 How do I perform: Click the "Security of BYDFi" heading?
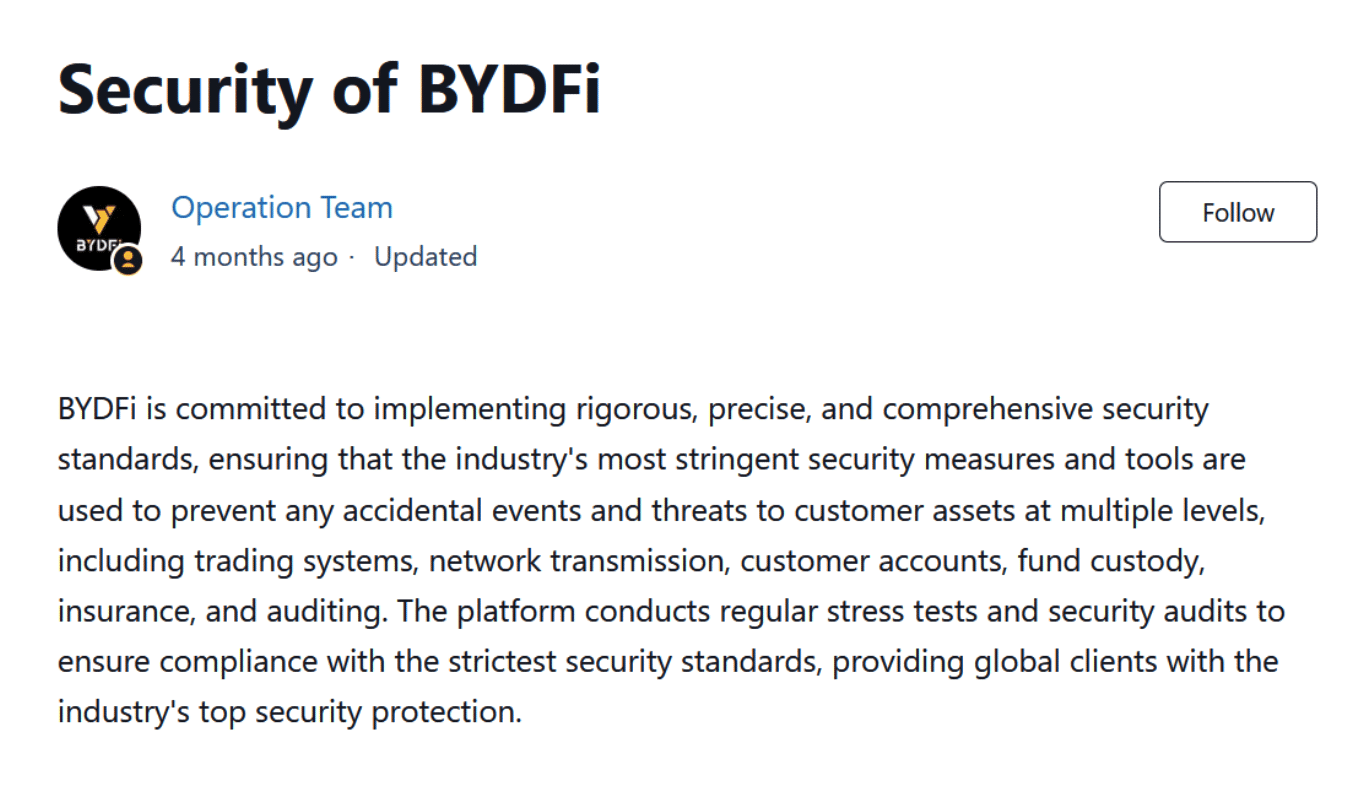coord(329,90)
